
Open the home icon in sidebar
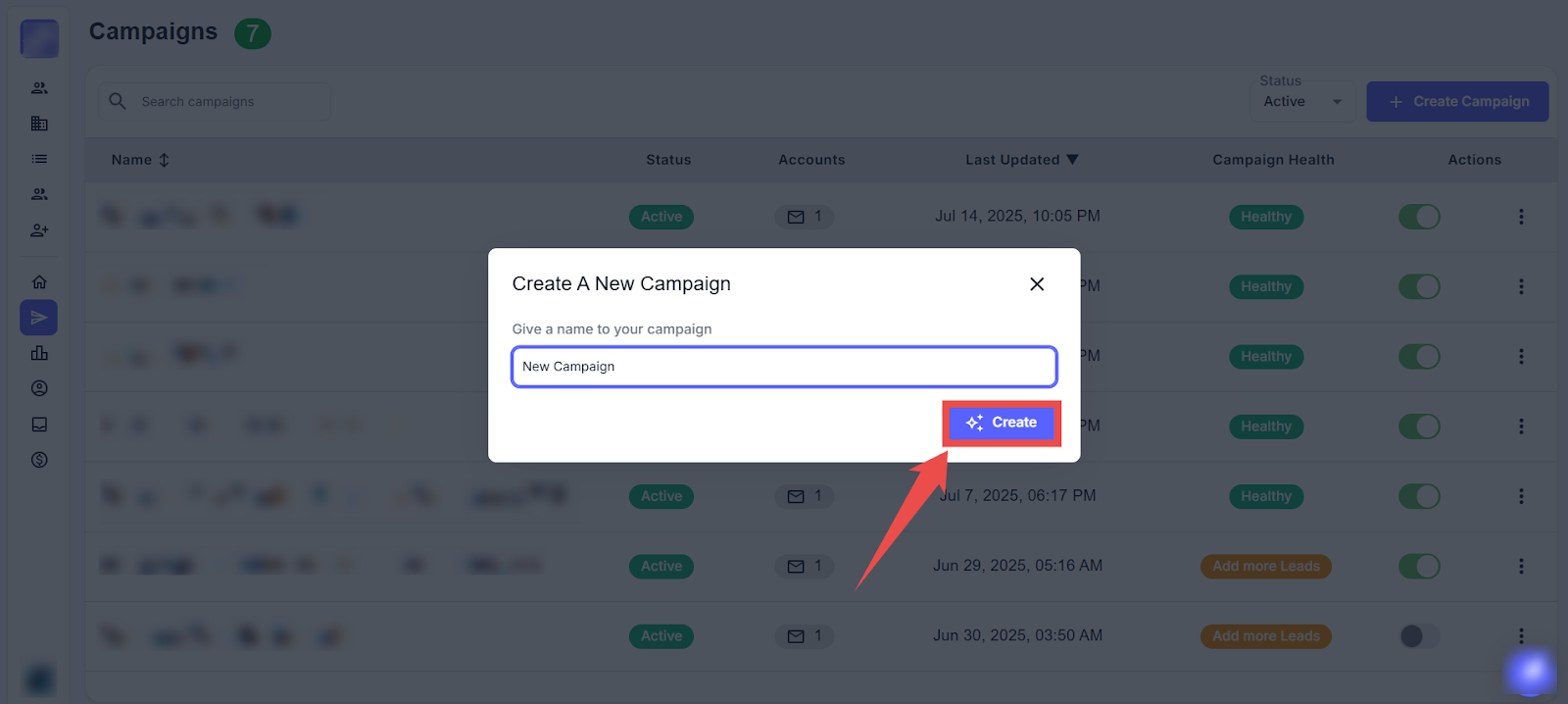click(39, 282)
